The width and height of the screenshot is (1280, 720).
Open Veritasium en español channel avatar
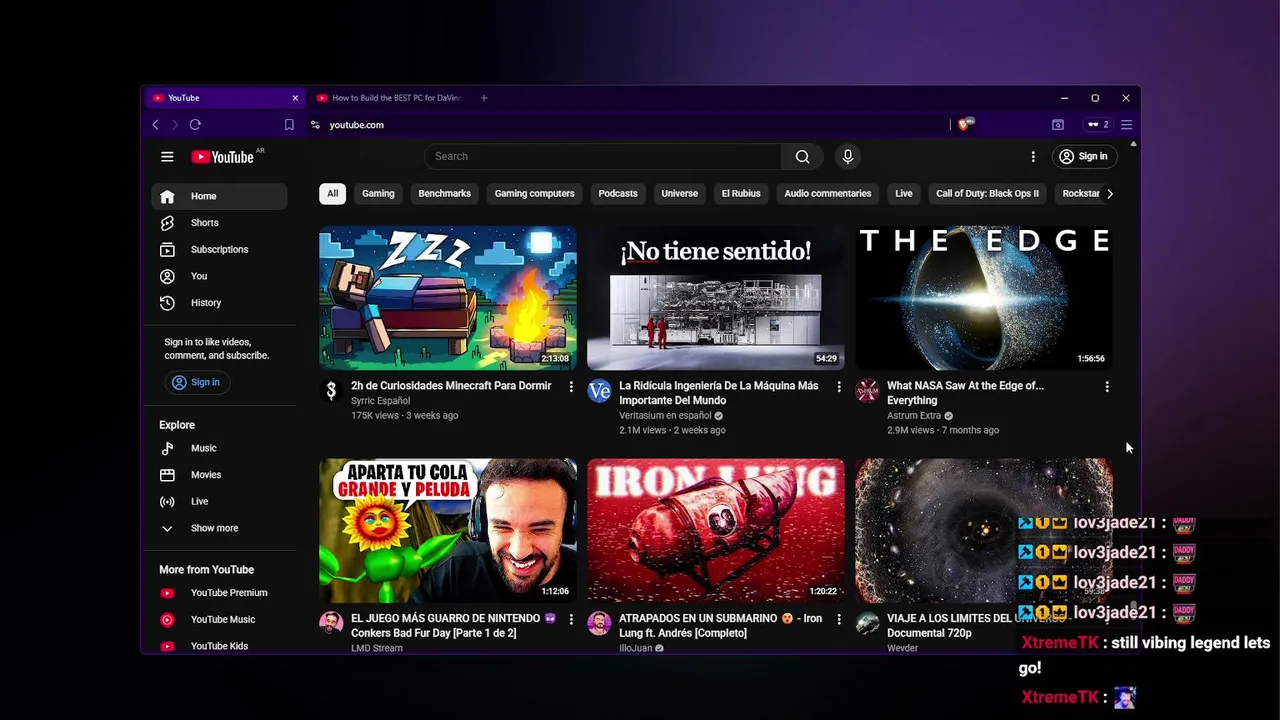click(599, 391)
